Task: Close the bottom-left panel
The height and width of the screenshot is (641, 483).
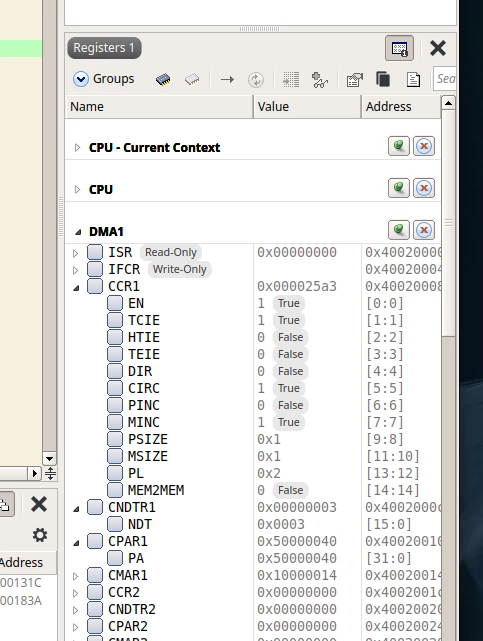Action: coord(39,504)
